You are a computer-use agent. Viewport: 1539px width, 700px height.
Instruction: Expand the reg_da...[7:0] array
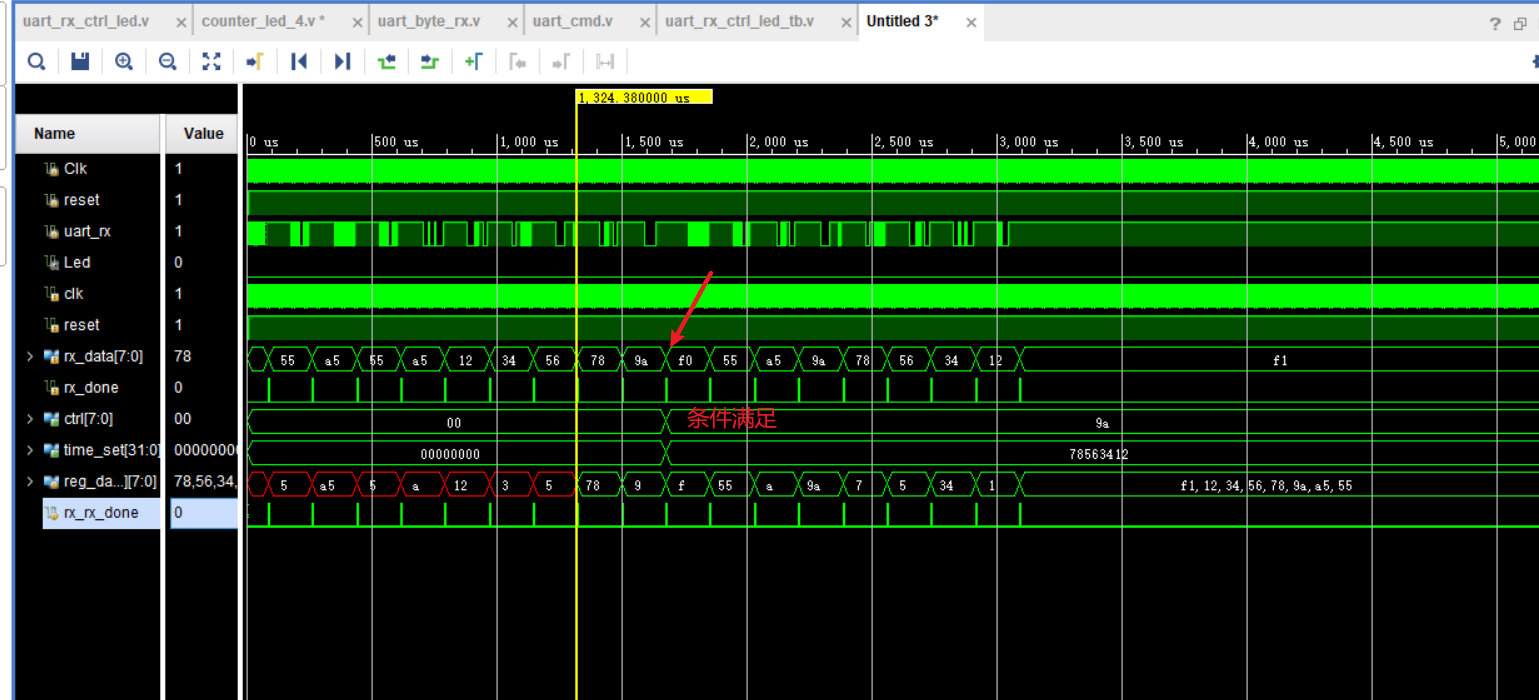pos(30,481)
